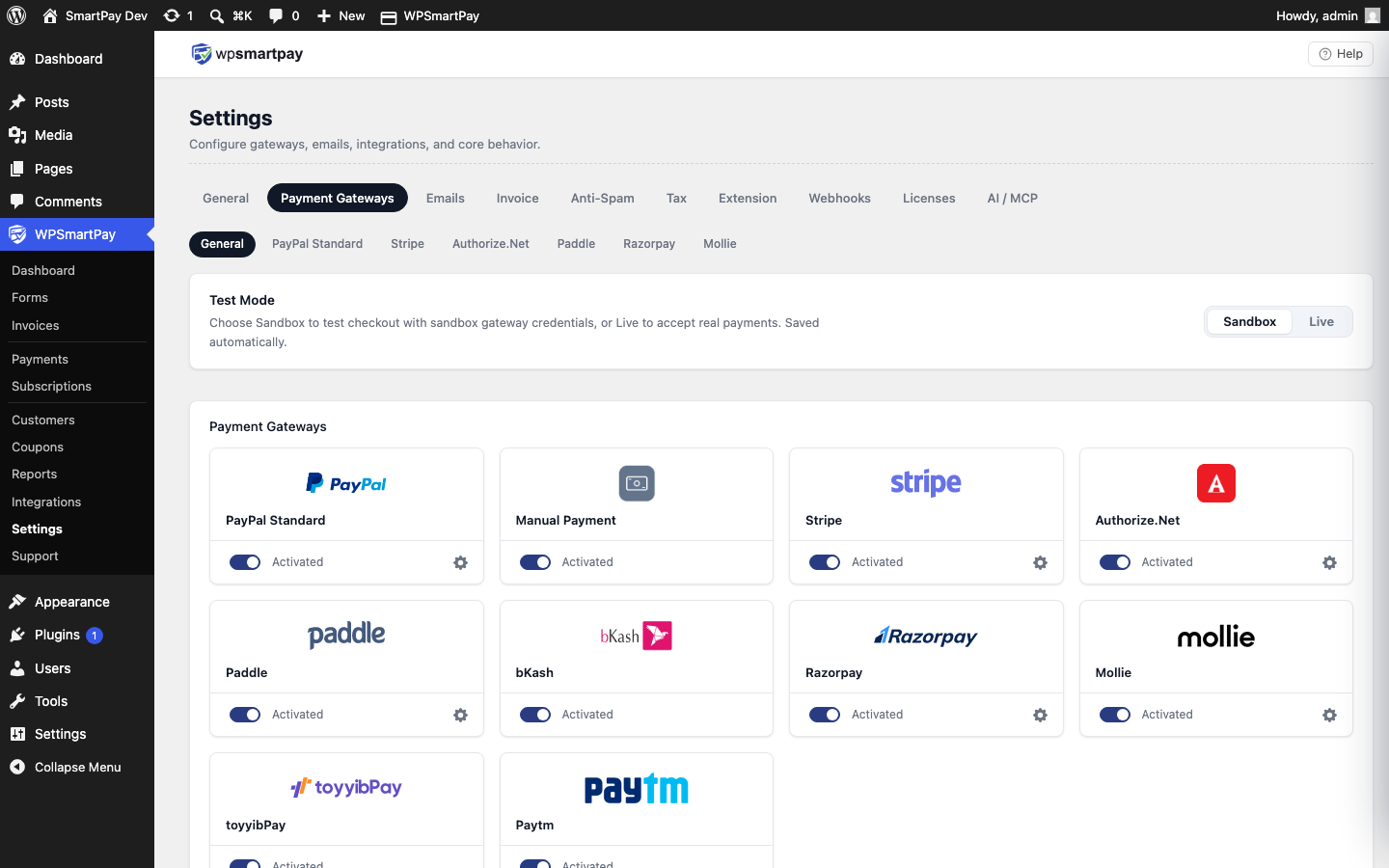Click the WordPress logo in admin bar
The width and height of the screenshot is (1389, 868).
tap(16, 15)
